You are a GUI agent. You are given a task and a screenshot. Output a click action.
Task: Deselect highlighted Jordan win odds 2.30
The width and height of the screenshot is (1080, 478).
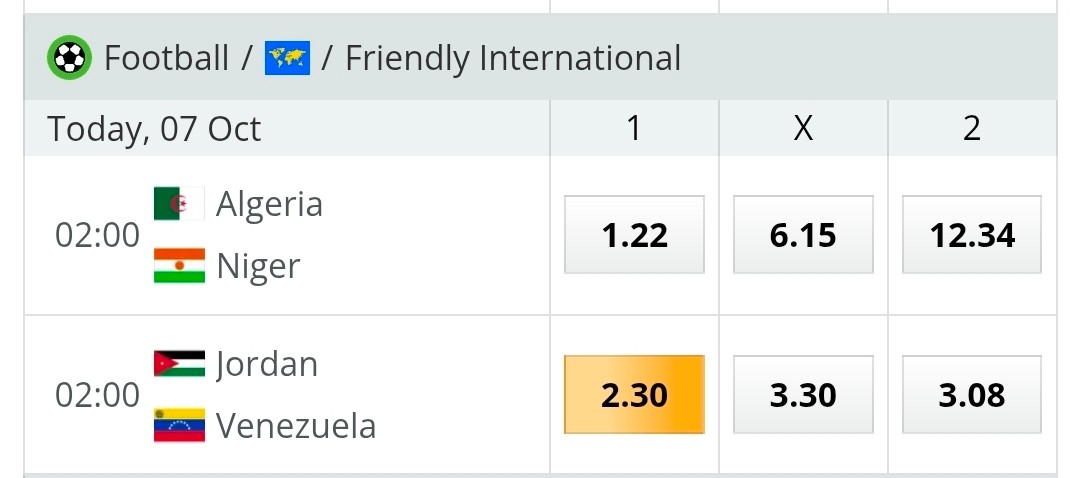click(634, 395)
